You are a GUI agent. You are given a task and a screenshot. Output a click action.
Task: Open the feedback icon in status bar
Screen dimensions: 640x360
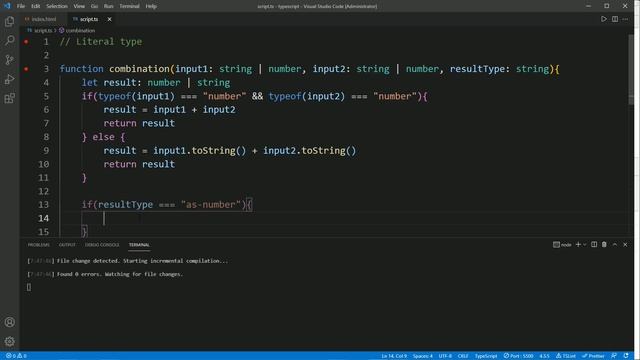point(614,356)
